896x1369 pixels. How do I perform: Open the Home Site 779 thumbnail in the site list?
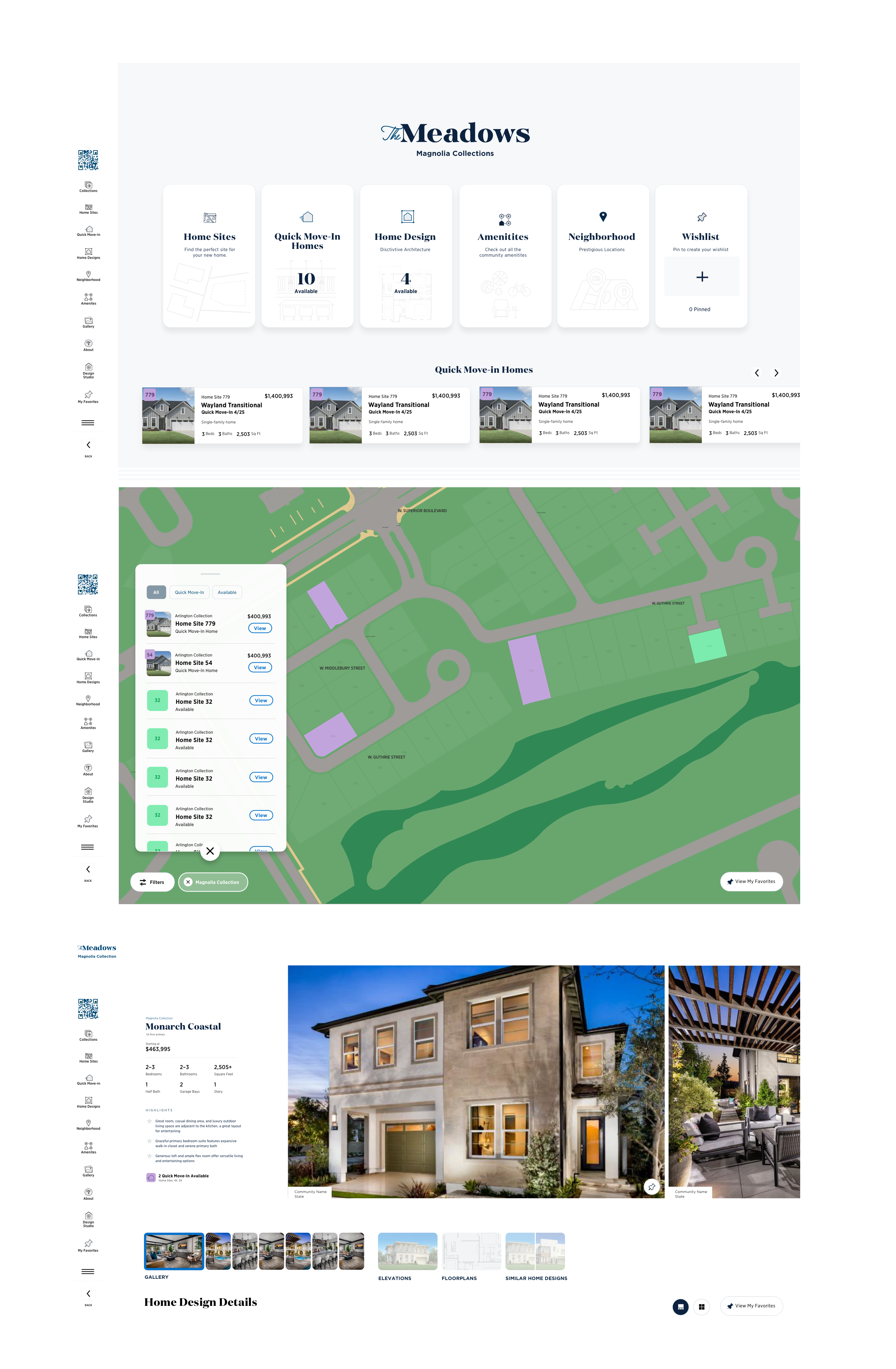(x=159, y=624)
